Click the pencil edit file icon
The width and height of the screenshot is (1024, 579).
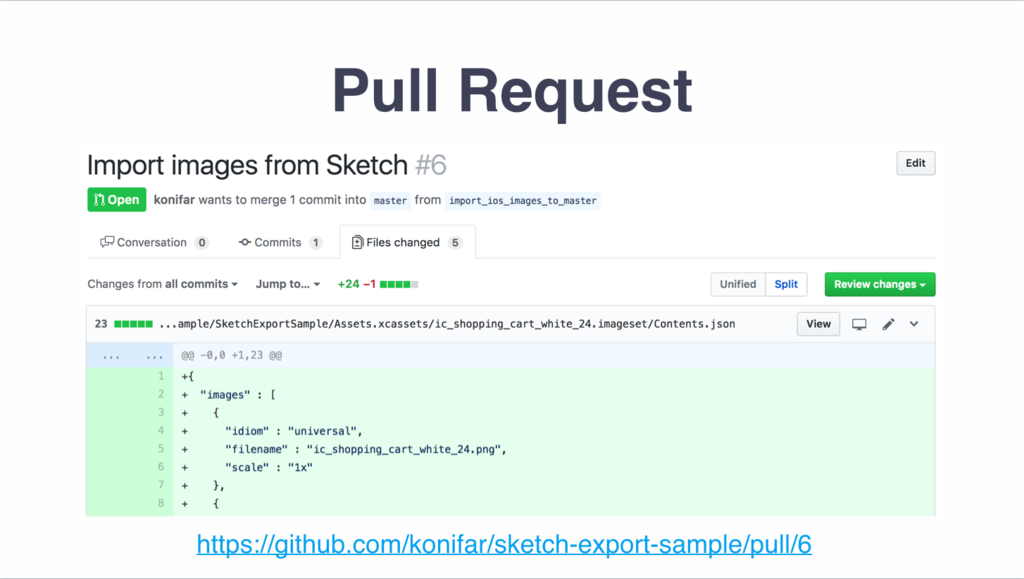[888, 324]
